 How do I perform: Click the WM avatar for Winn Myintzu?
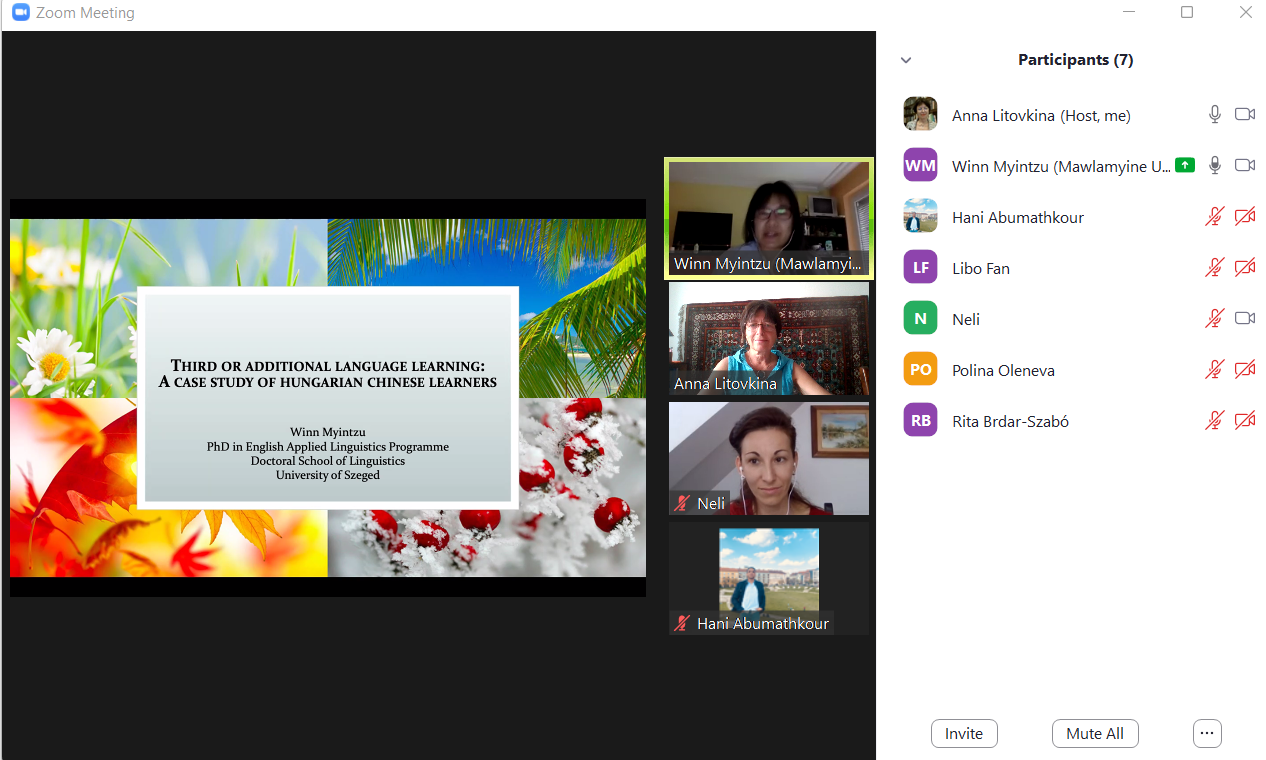point(920,166)
